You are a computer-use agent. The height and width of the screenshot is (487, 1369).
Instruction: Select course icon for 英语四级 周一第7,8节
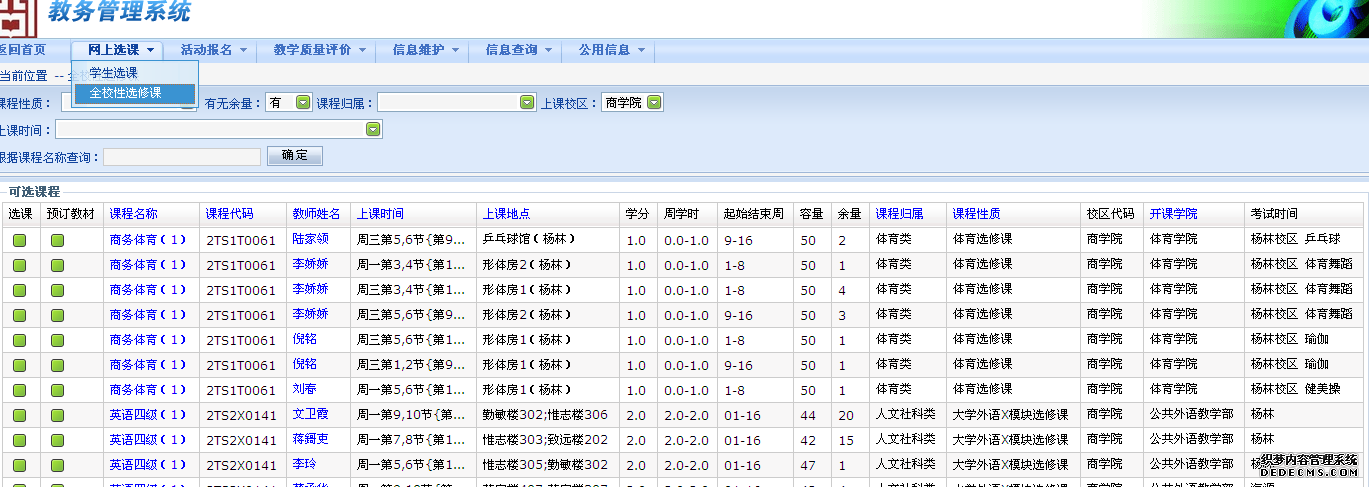pos(19,440)
